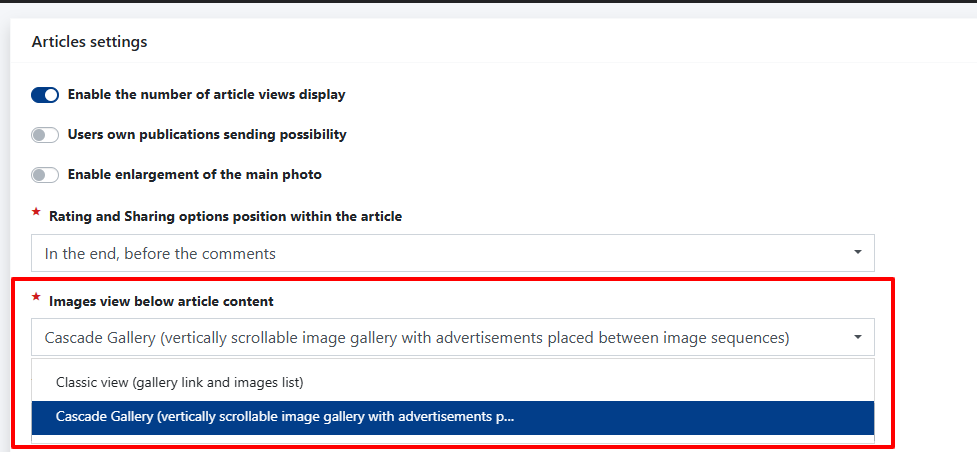This screenshot has height=452, width=977.
Task: Turn on main photo enlargement switch
Action: pos(45,175)
